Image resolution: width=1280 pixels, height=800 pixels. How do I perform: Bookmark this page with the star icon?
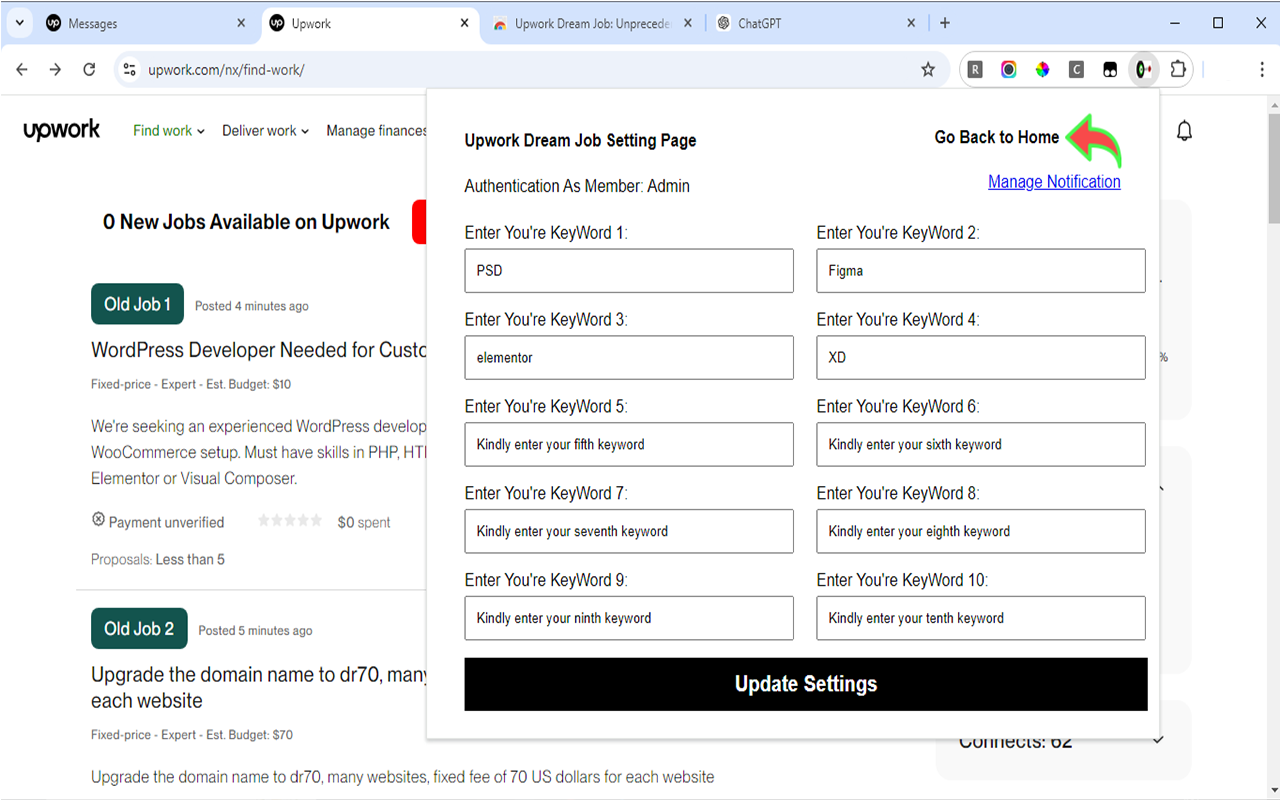[928, 69]
